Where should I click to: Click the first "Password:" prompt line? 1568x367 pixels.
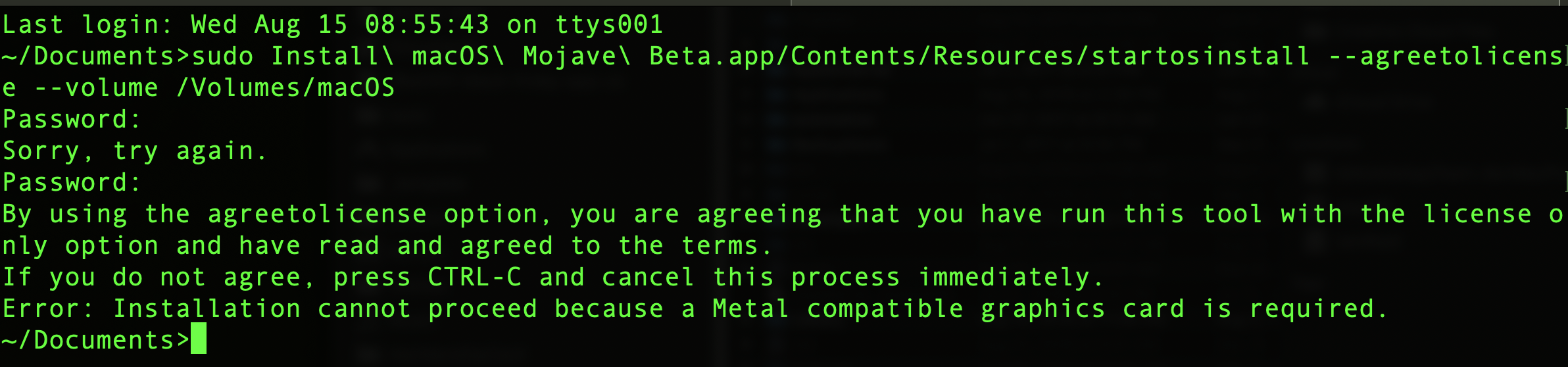(72, 120)
